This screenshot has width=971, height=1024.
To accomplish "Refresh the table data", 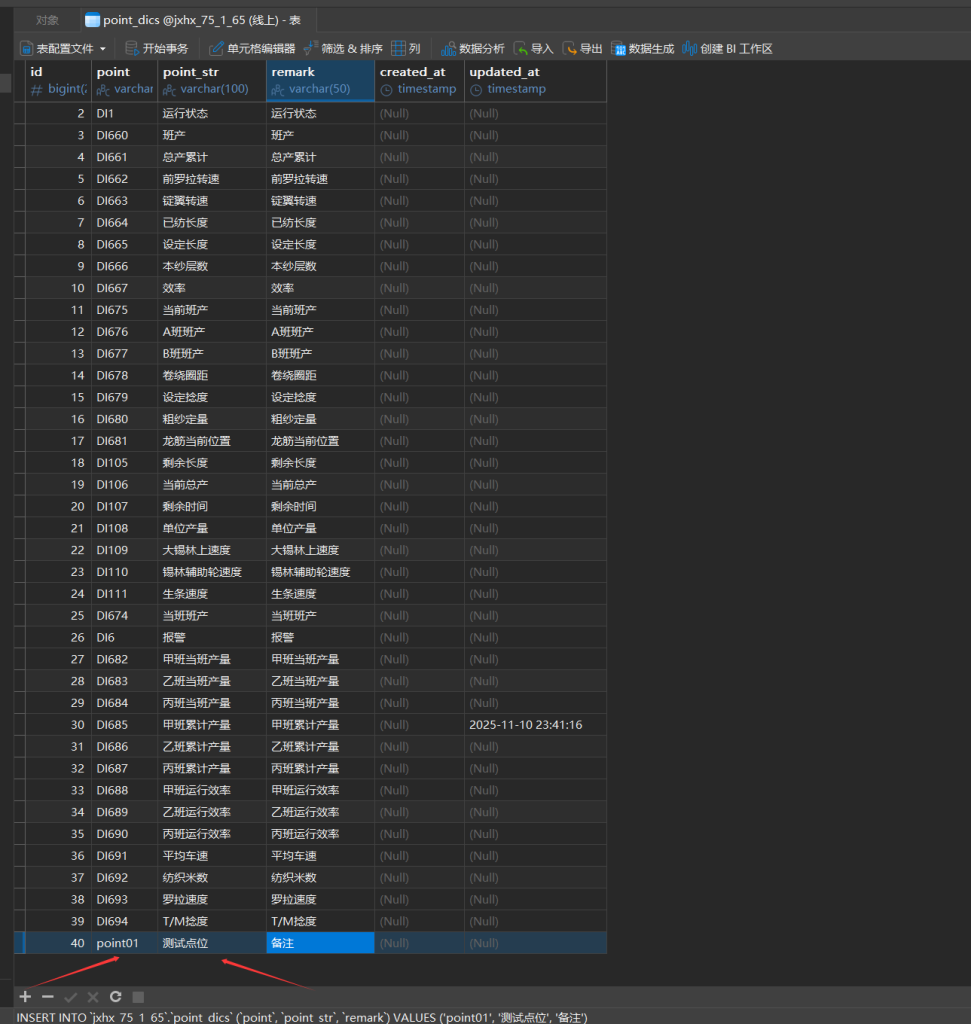I will coord(116,997).
